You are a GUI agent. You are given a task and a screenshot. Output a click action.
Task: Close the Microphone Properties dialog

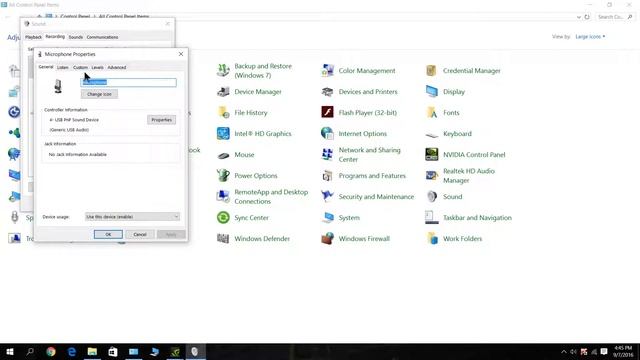[181, 54]
